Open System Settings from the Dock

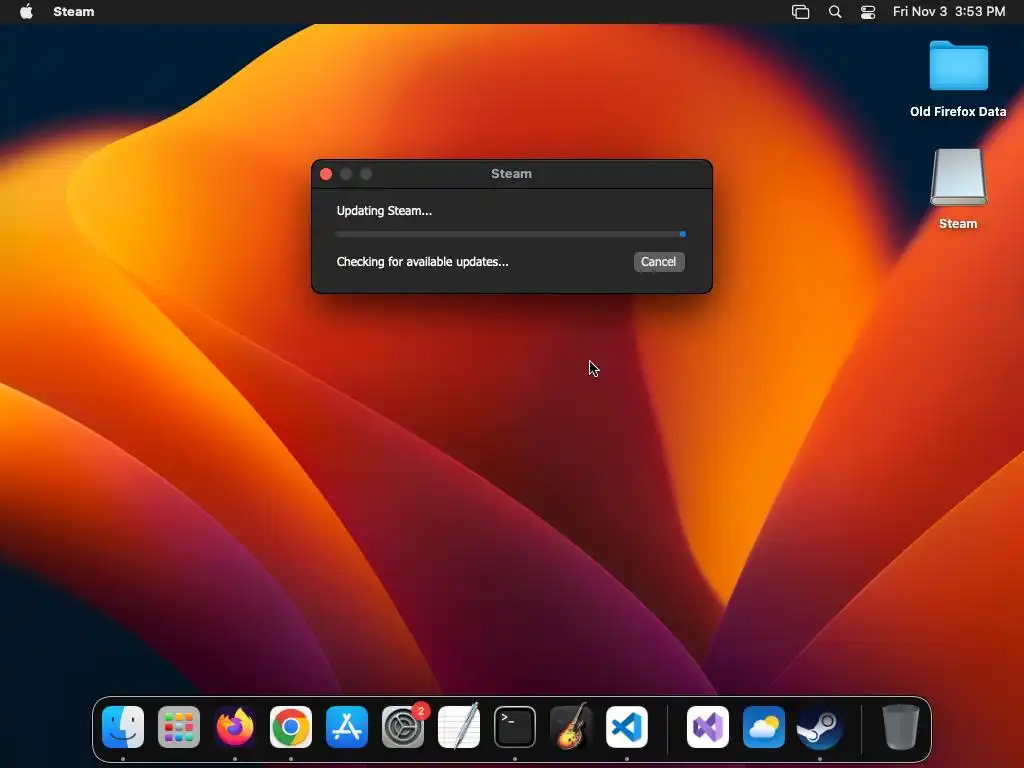403,727
